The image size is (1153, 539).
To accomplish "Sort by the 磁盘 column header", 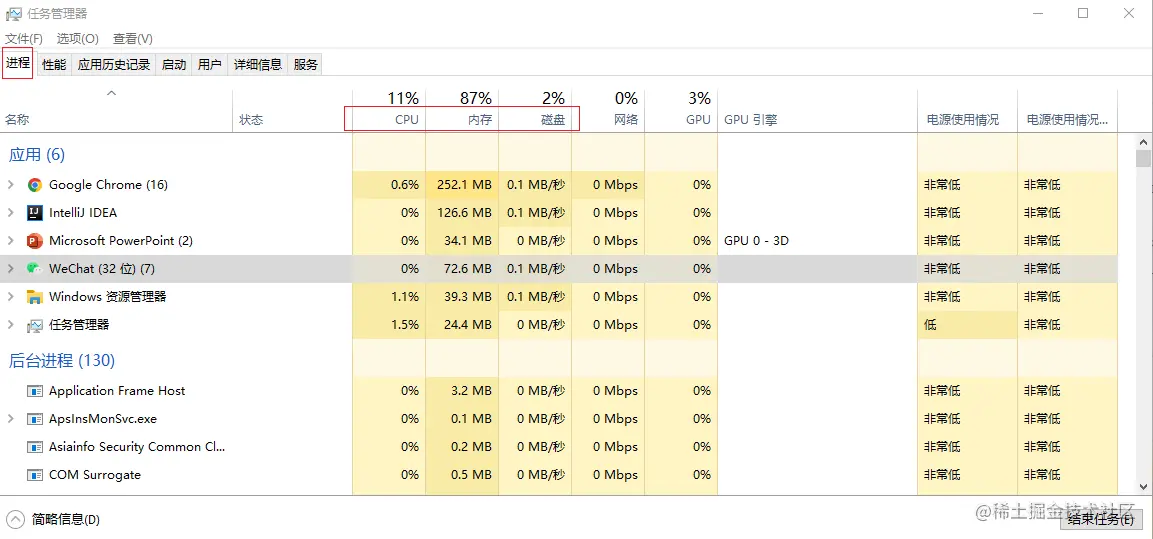I will pos(535,110).
